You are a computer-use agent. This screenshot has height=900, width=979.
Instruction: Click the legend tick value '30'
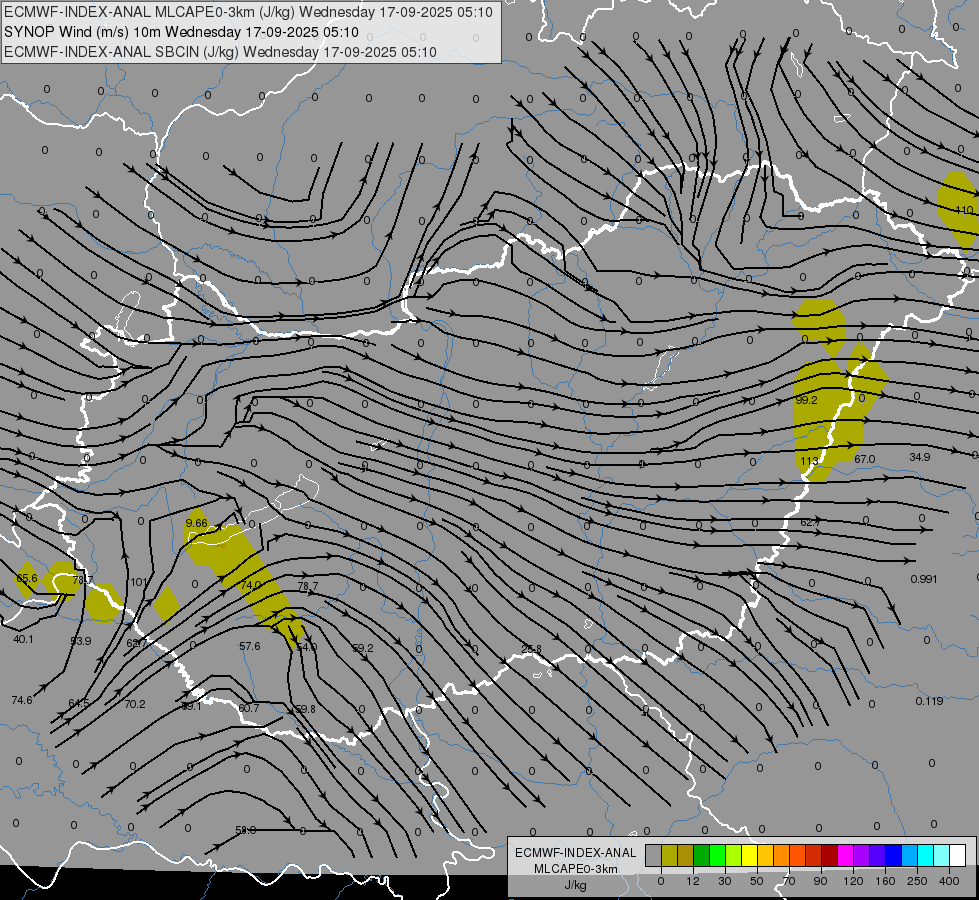pyautogui.click(x=725, y=881)
